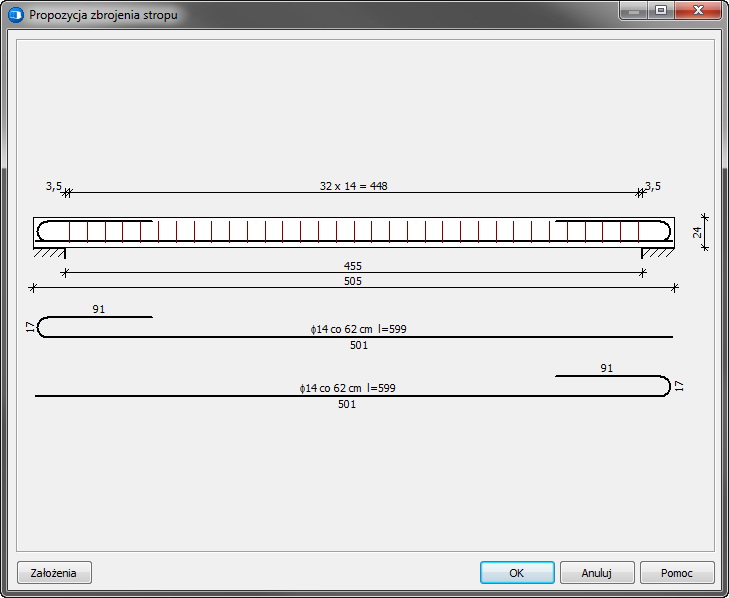
Task: Click inside the slab cross-section drawing
Action: 353,231
